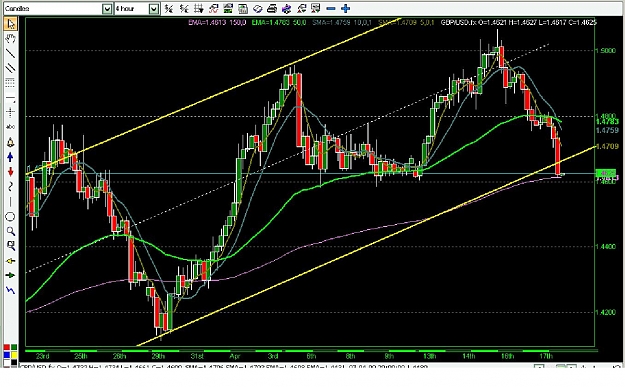Click the calculator-style toolbar icon
Image resolution: width=625 pixels, height=387 pixels.
point(243,9)
